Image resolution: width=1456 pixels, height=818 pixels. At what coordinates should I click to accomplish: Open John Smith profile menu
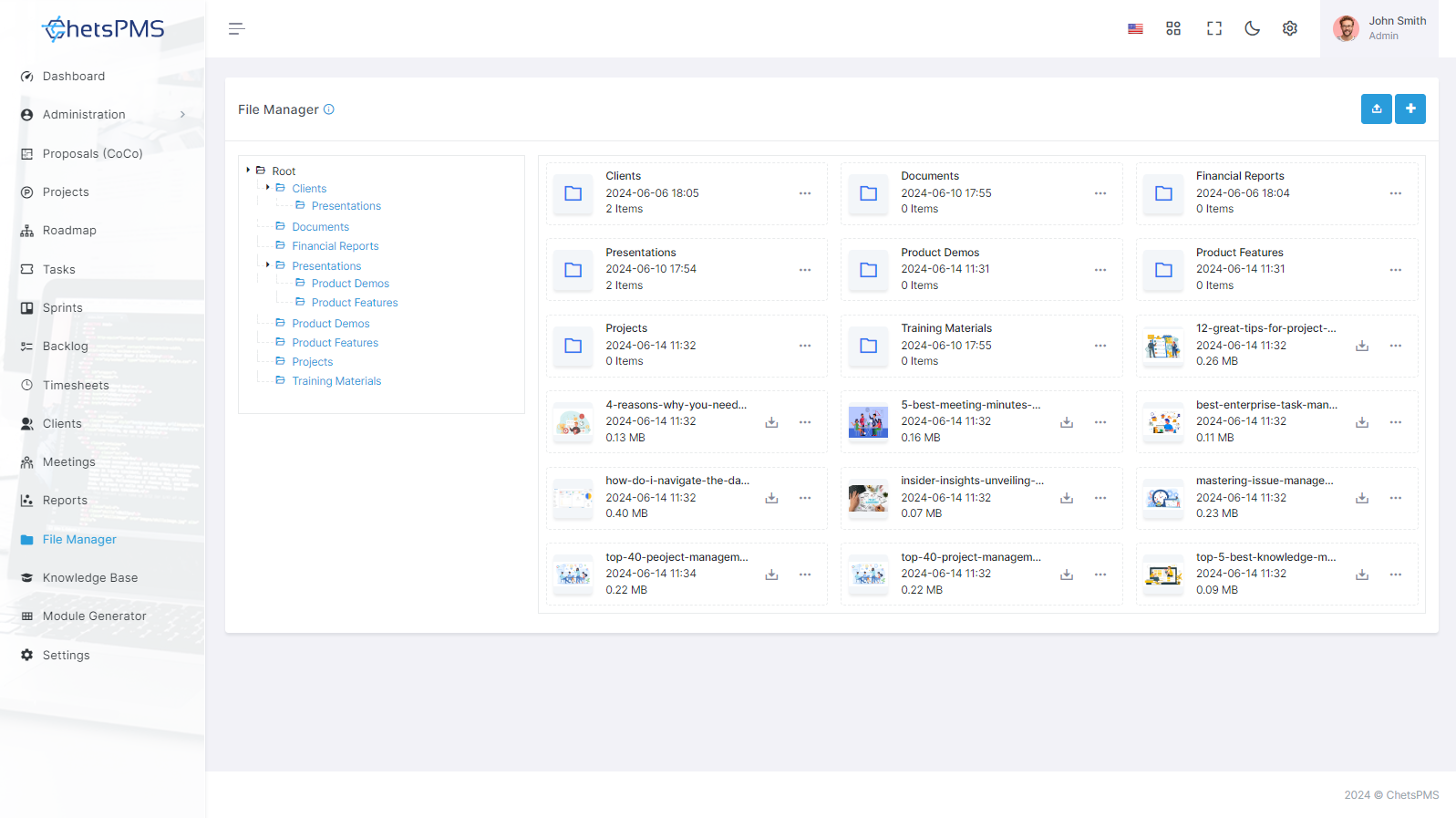click(x=1379, y=29)
